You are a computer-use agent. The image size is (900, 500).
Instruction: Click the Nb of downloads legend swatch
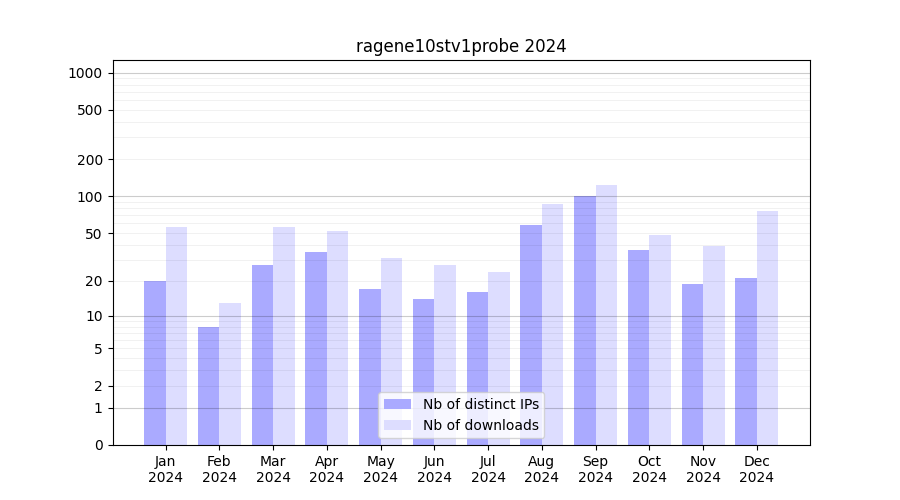click(x=398, y=425)
